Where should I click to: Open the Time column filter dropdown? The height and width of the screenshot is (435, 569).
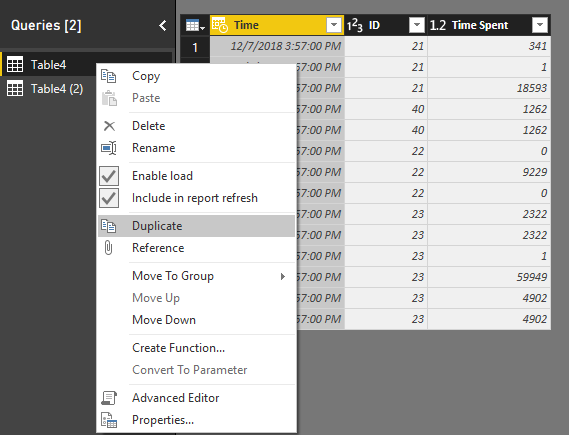(333, 25)
